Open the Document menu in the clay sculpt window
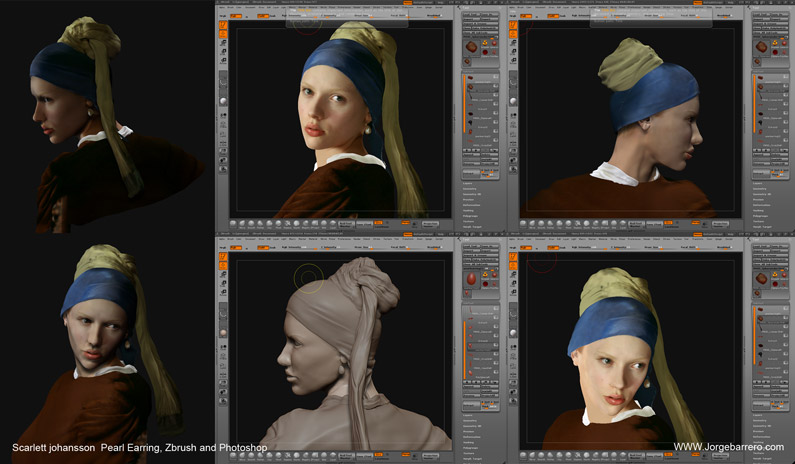 pyautogui.click(x=250, y=239)
